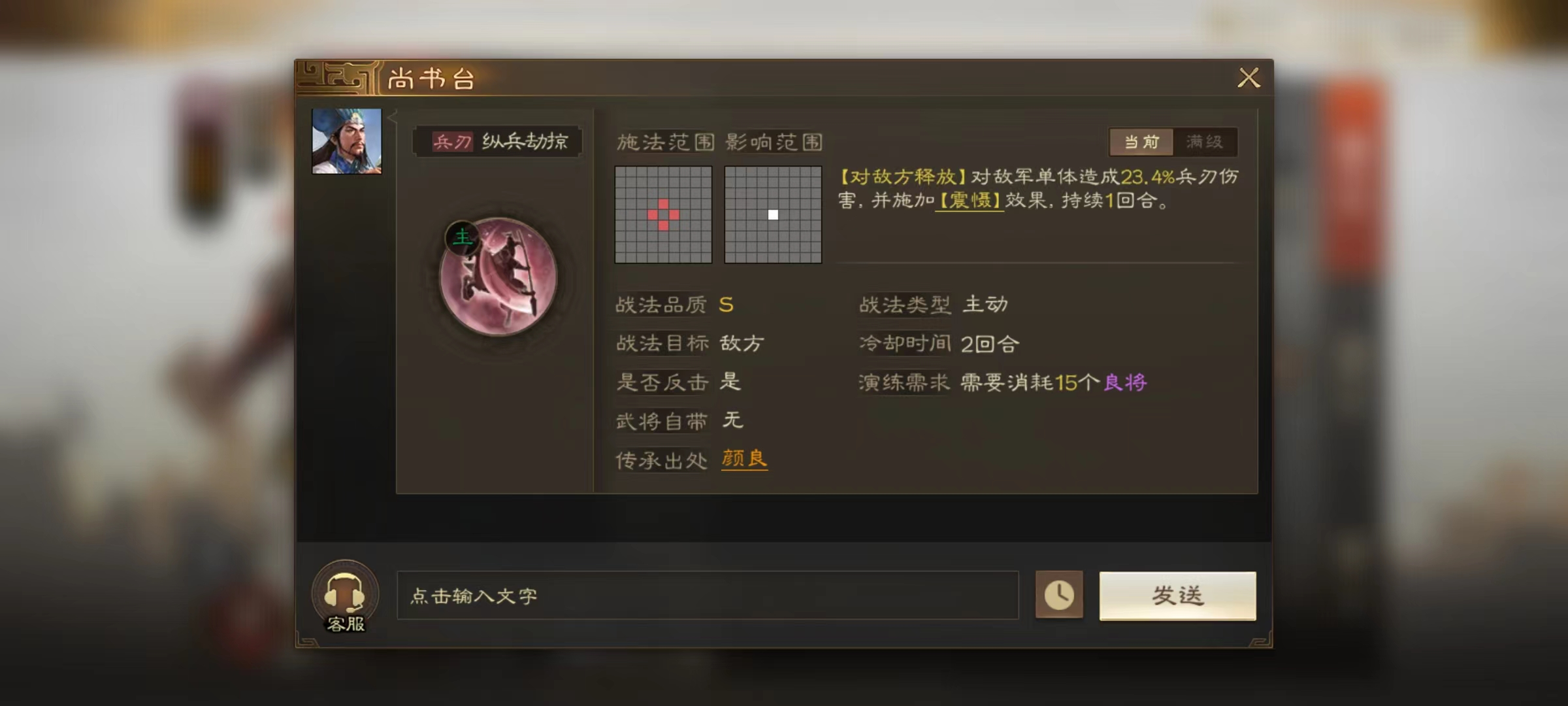The height and width of the screenshot is (706, 1568).
Task: Select the round skill artwork icon
Action: coord(498,277)
